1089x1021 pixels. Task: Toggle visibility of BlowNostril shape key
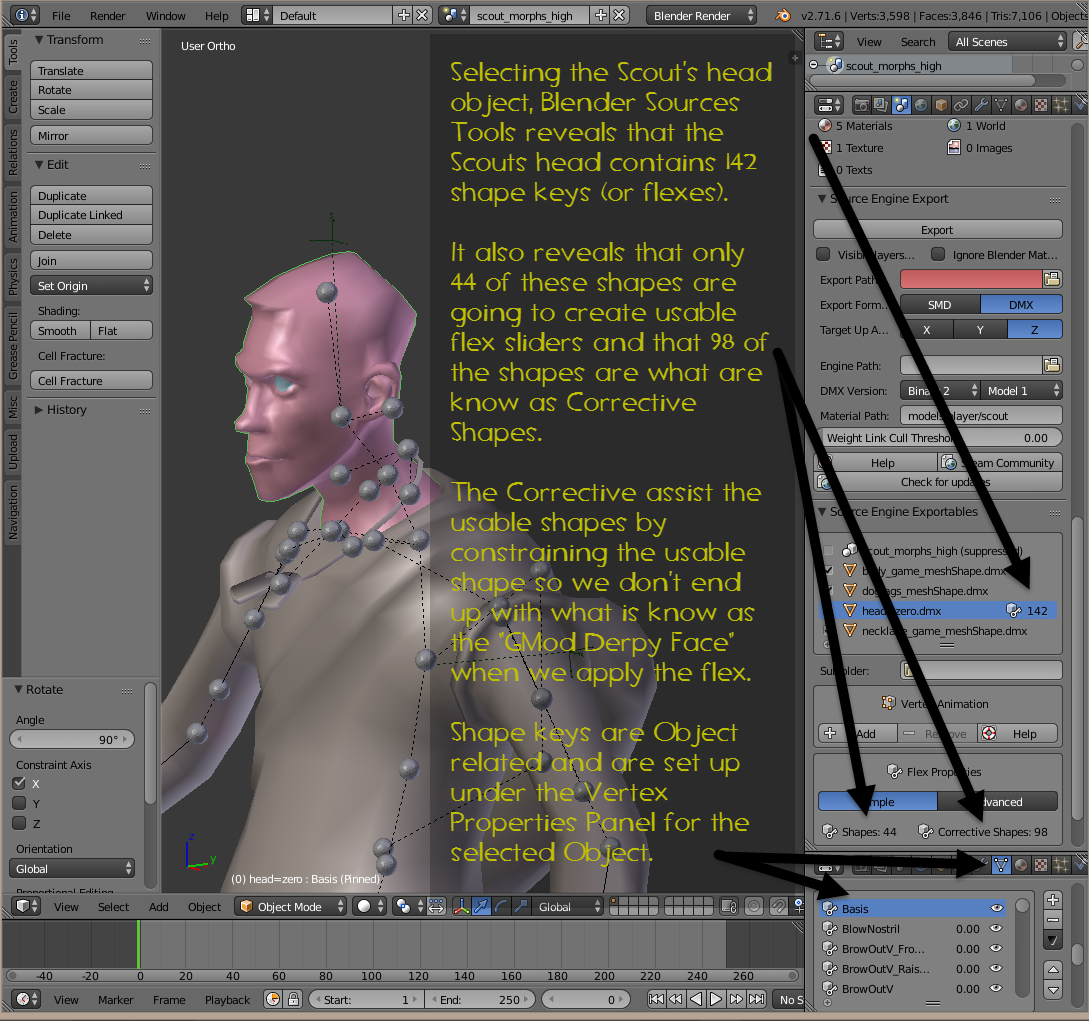point(997,929)
